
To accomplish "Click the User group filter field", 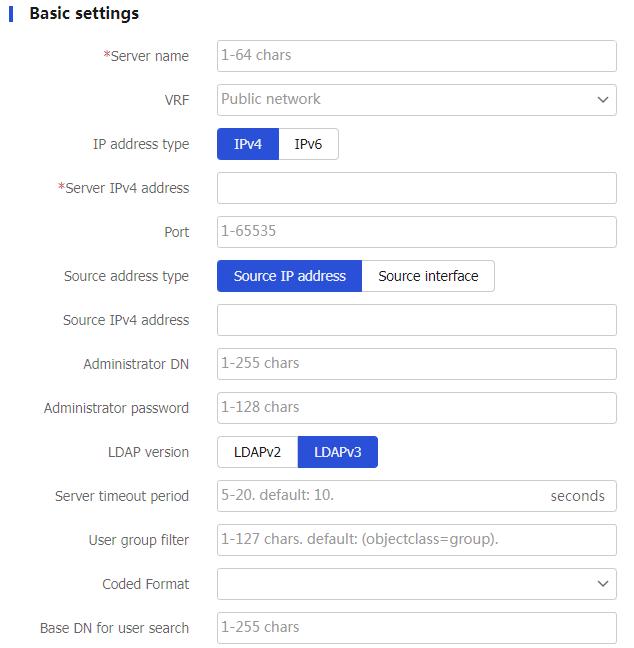I will click(x=417, y=540).
